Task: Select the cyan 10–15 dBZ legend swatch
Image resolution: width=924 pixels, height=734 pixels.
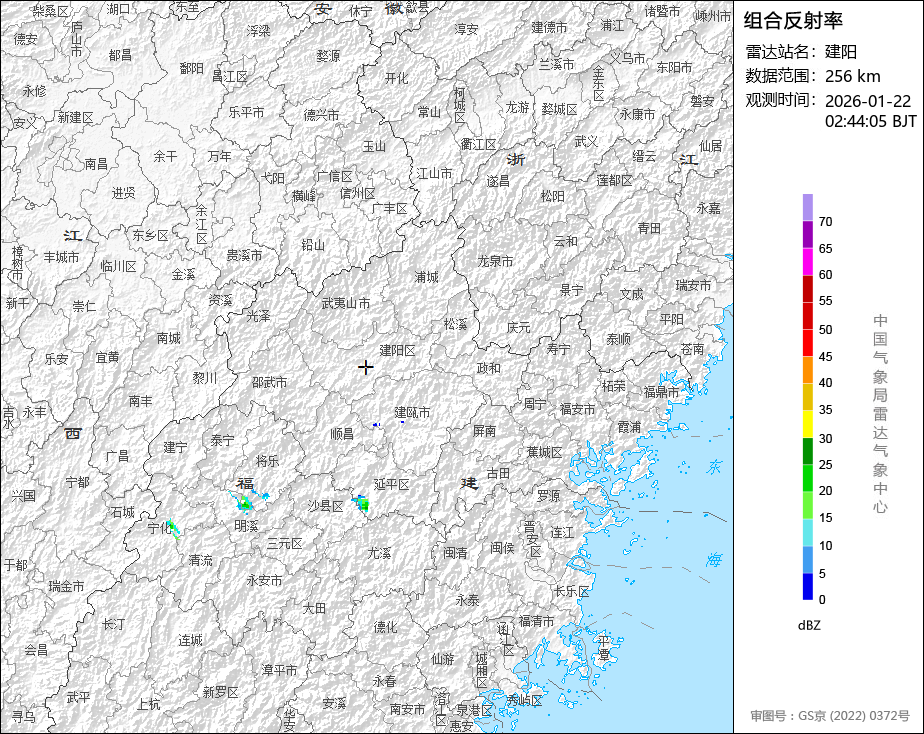Action: click(807, 532)
